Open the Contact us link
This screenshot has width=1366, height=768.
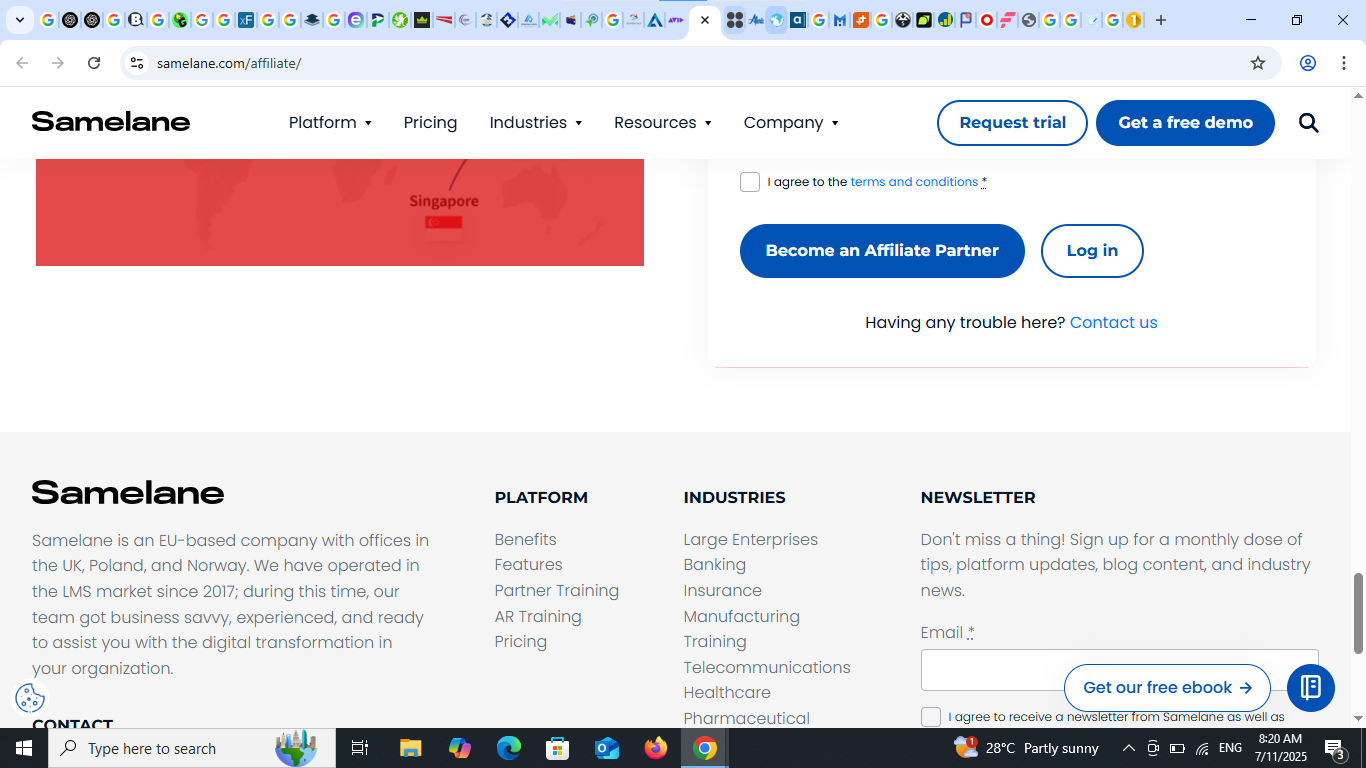(x=1113, y=323)
